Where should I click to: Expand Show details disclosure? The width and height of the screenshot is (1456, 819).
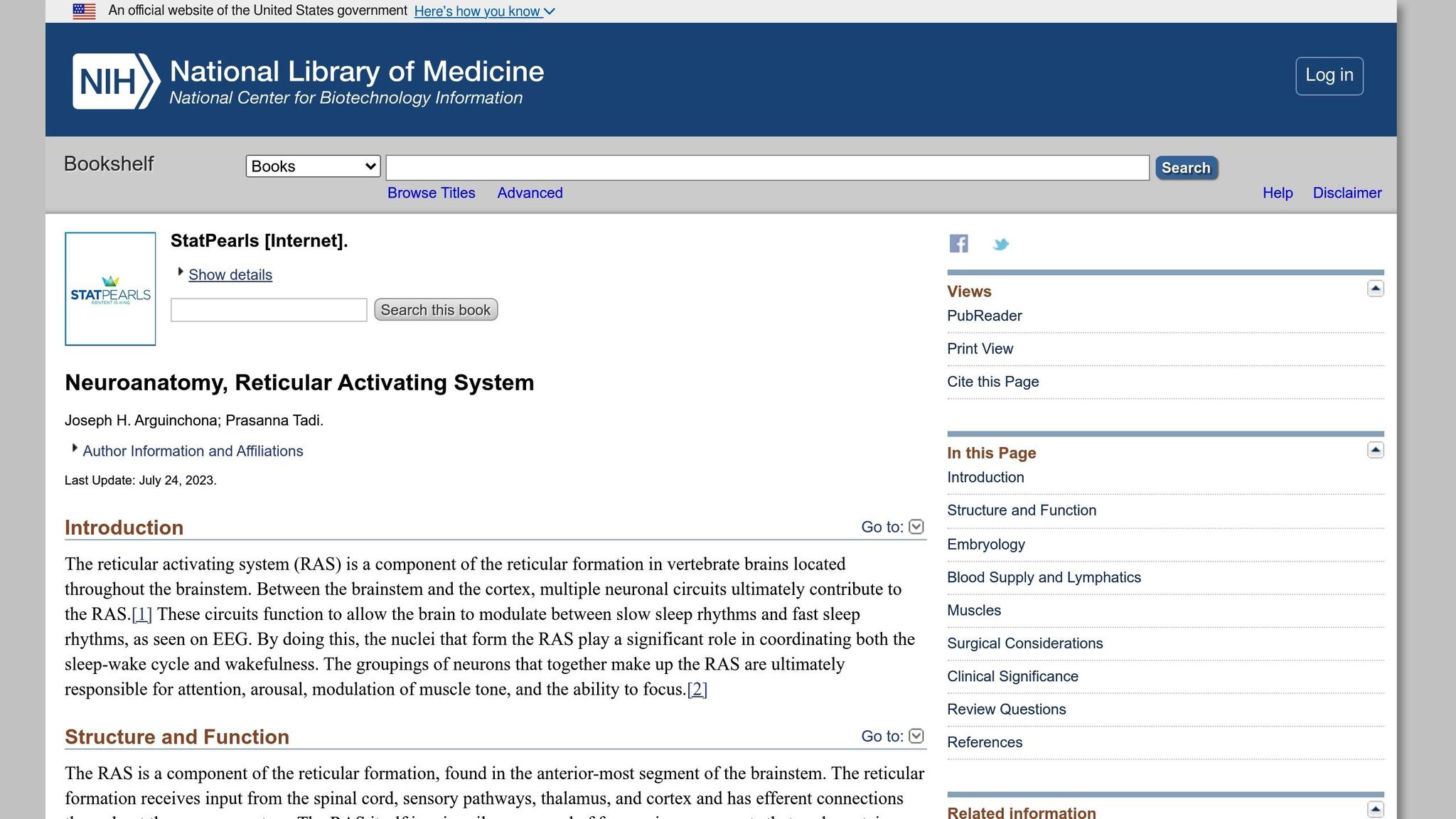[230, 275]
